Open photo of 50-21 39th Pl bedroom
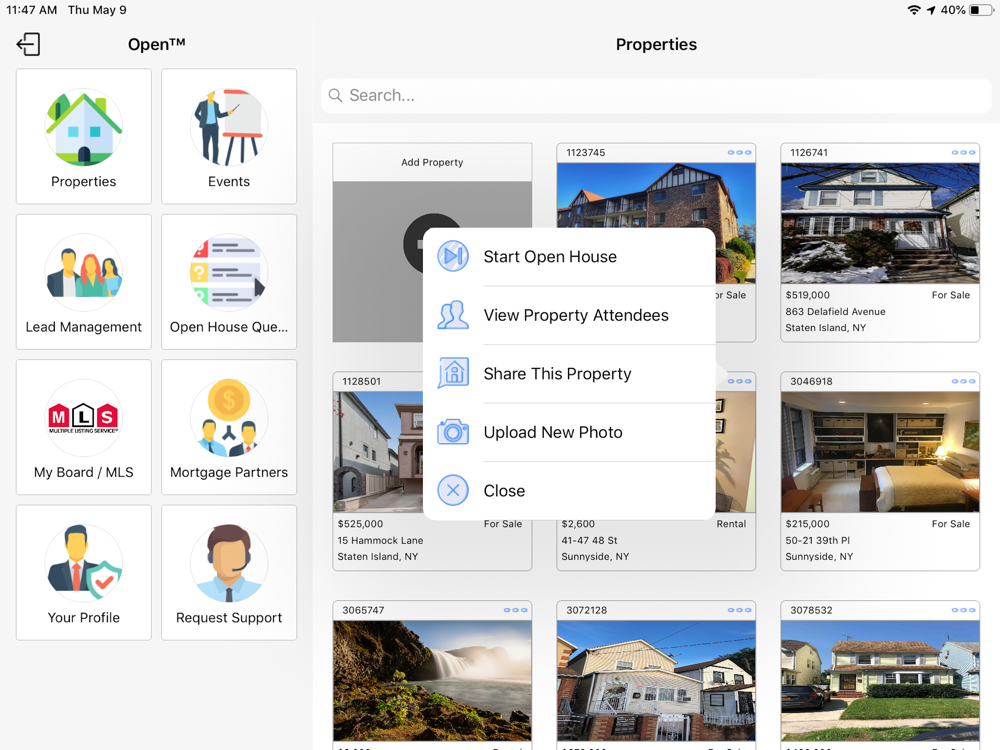The height and width of the screenshot is (750, 1000). click(880, 452)
